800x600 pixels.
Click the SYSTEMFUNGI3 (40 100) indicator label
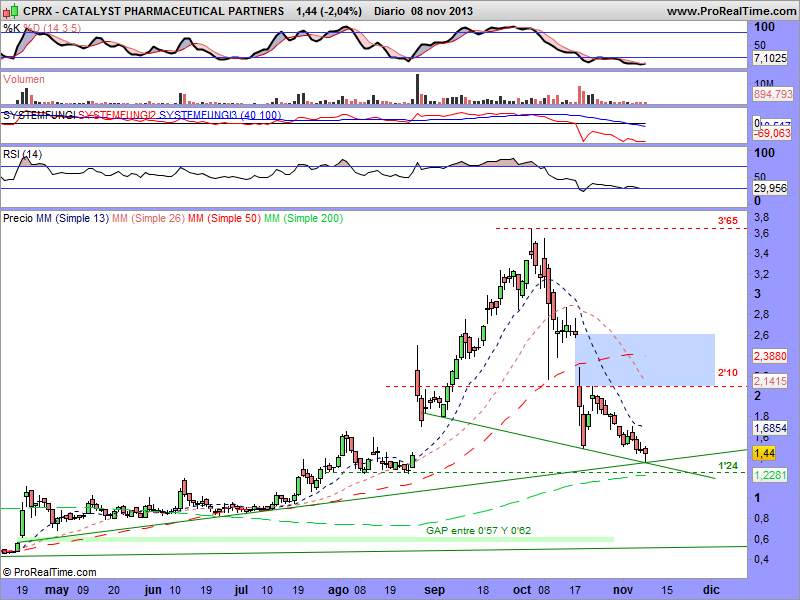(220, 115)
